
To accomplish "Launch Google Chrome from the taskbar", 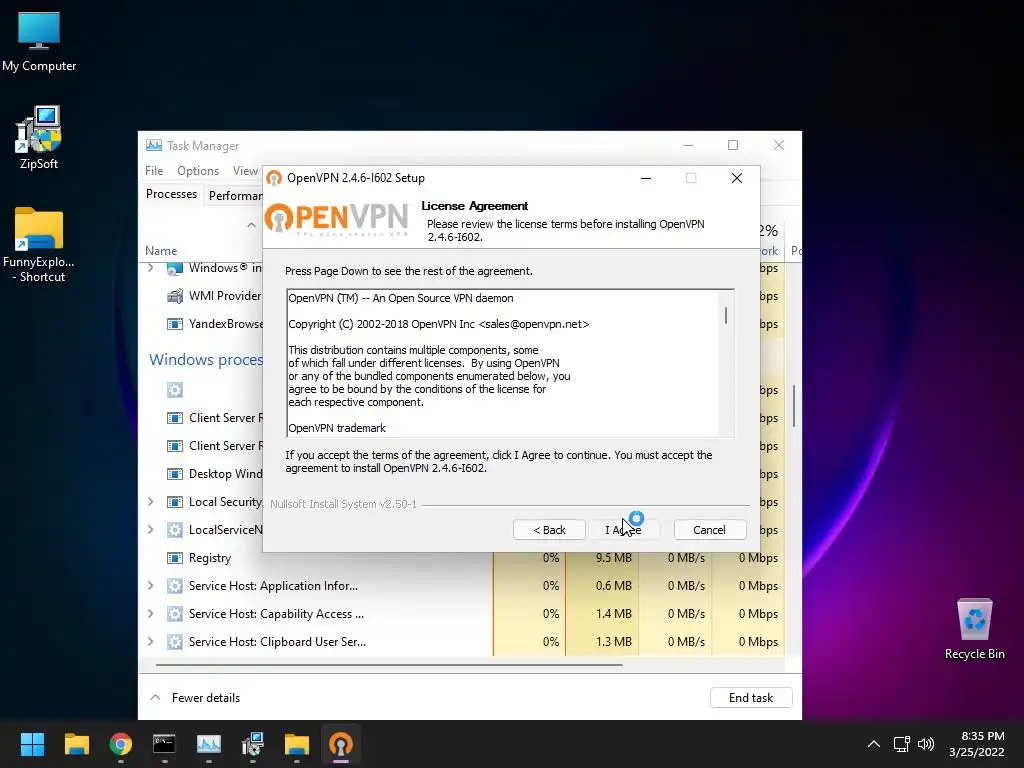I will point(121,744).
